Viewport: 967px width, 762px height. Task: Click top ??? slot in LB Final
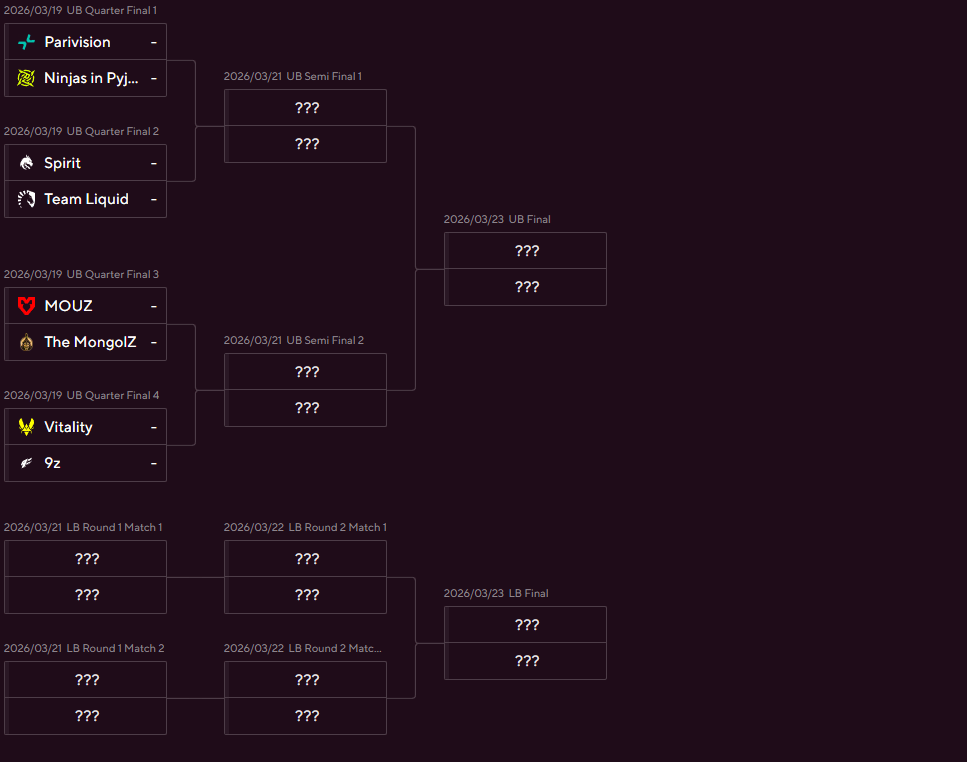[x=525, y=625]
